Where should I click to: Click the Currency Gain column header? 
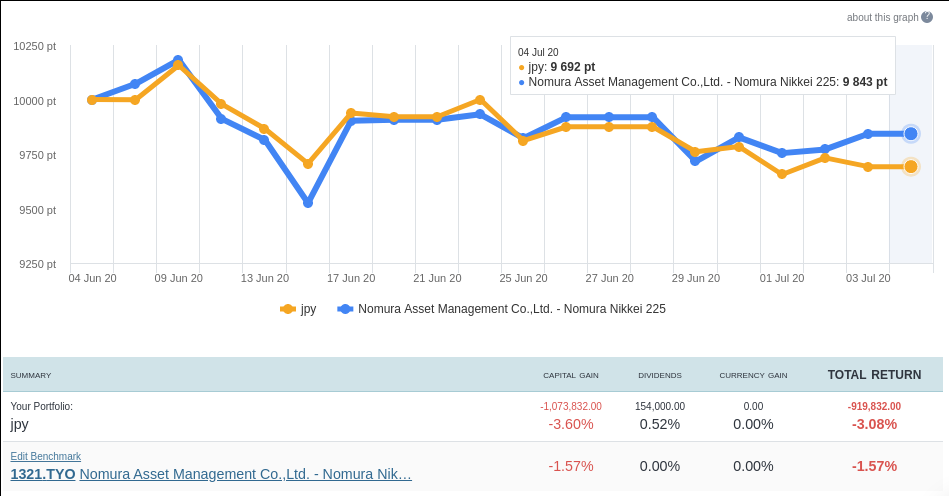[x=753, y=375]
